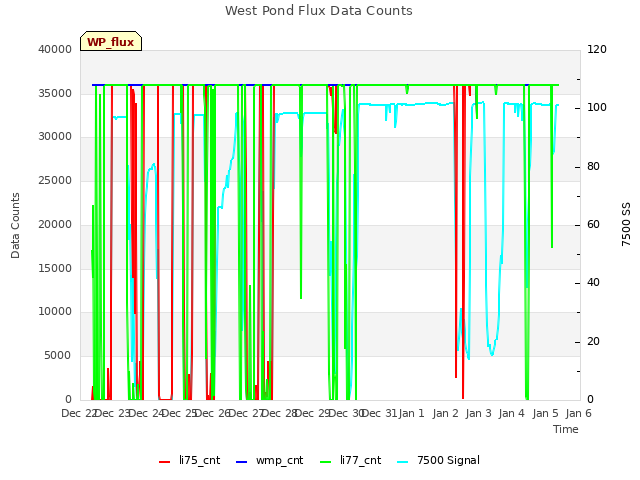Click the 40 right-axis tick label
640x480 pixels.
pos(593,282)
